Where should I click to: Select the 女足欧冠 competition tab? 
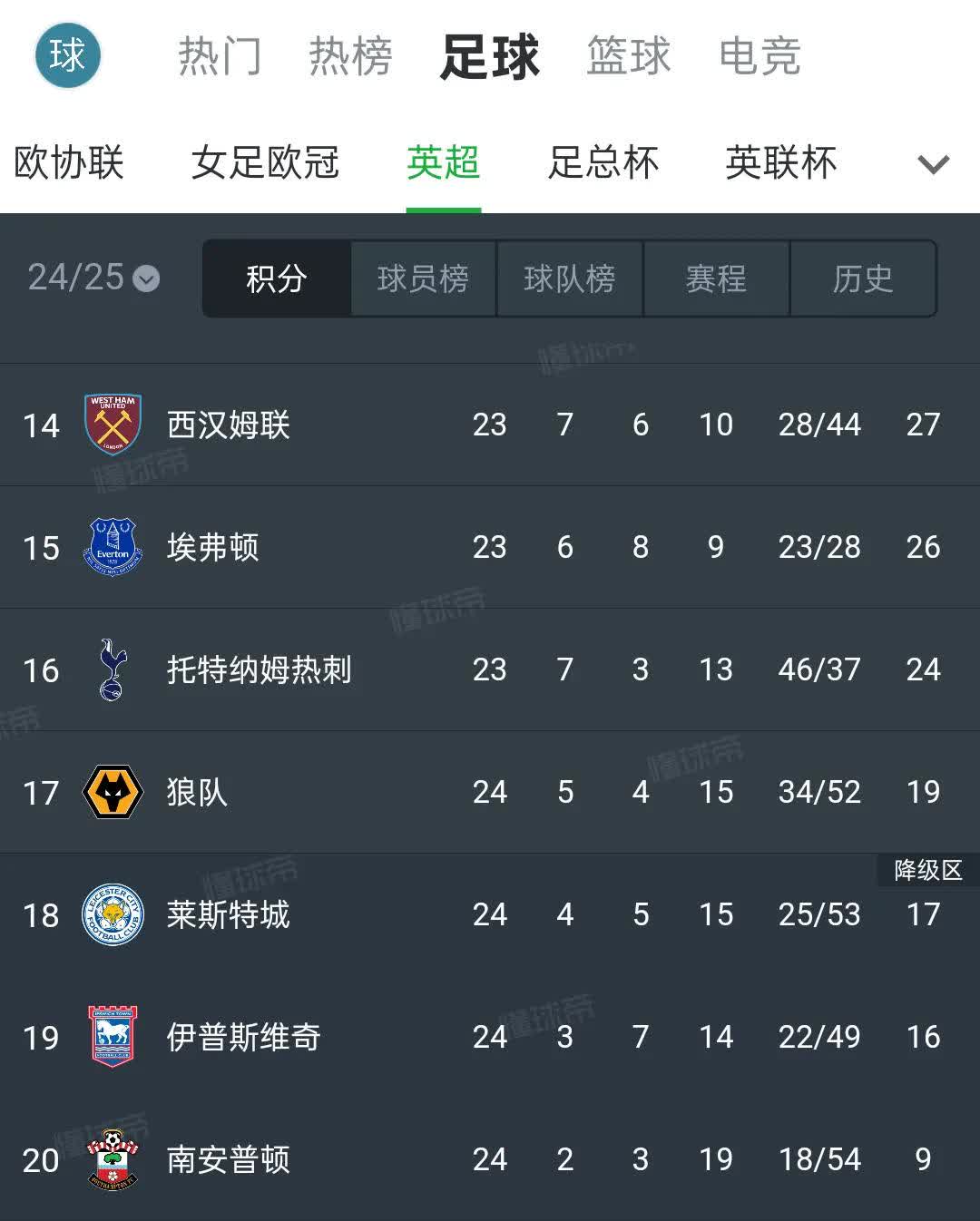pos(266,164)
